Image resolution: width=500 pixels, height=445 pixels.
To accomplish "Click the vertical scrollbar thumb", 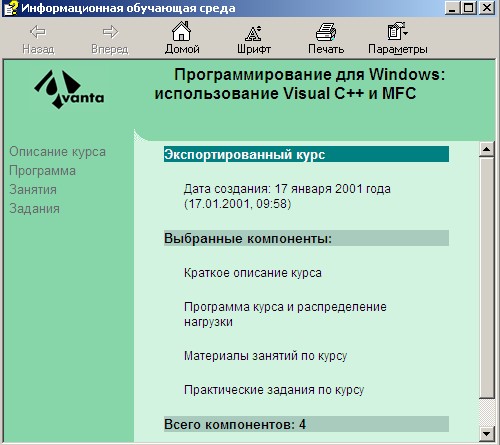I will click(486, 277).
